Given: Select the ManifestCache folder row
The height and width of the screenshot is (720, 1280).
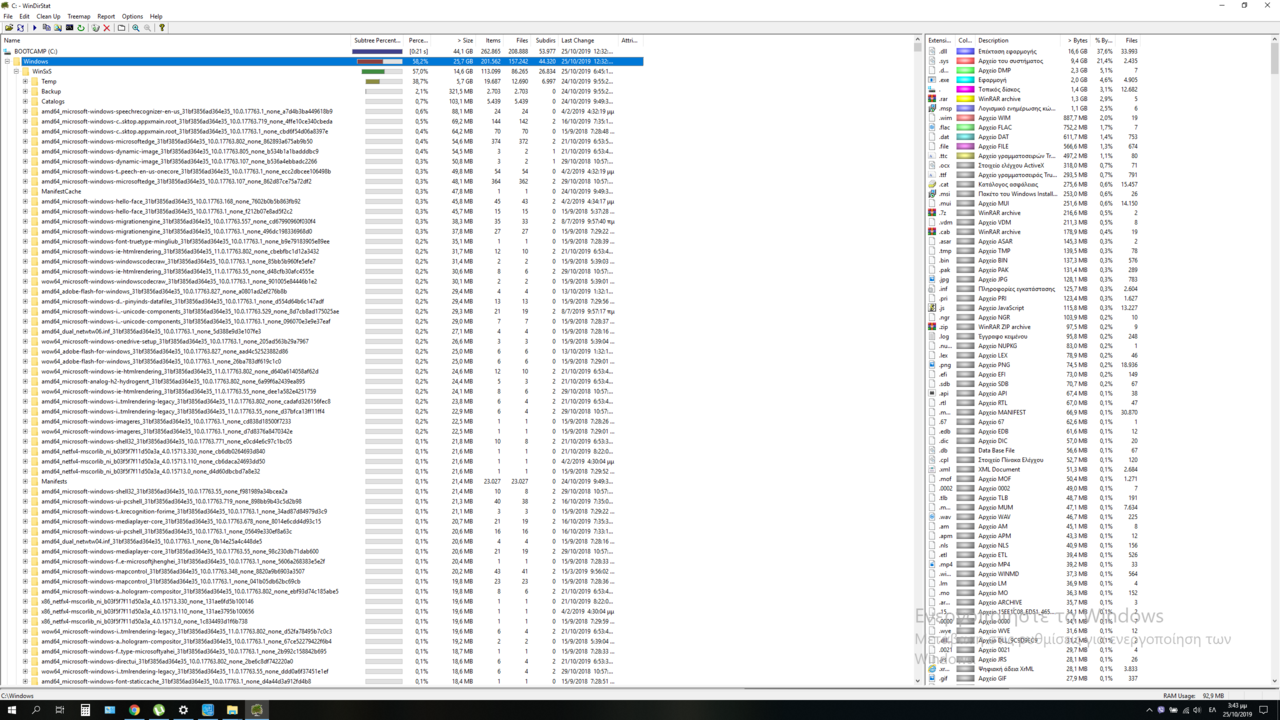Looking at the screenshot, I should point(61,191).
